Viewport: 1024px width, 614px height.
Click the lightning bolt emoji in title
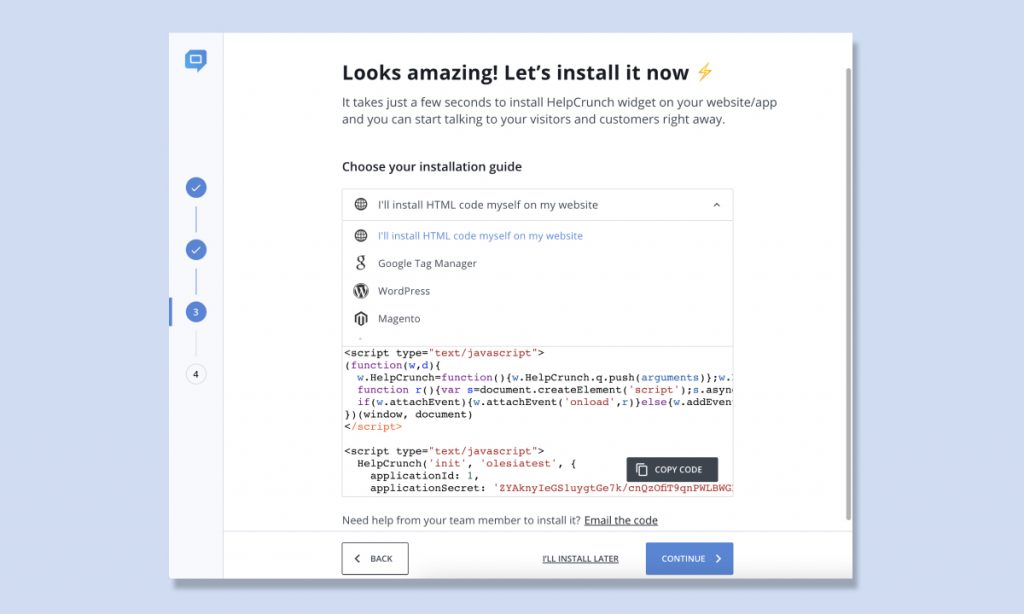point(705,71)
